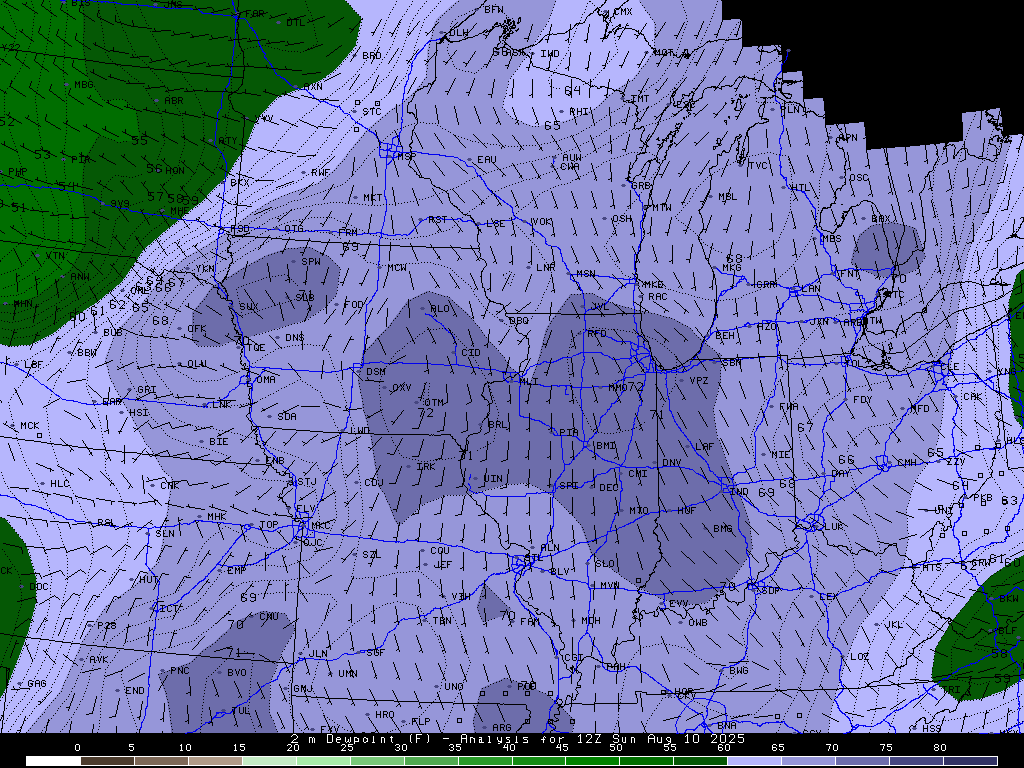1024x768 pixels.
Task: Select the LAF station label
Action: [705, 447]
